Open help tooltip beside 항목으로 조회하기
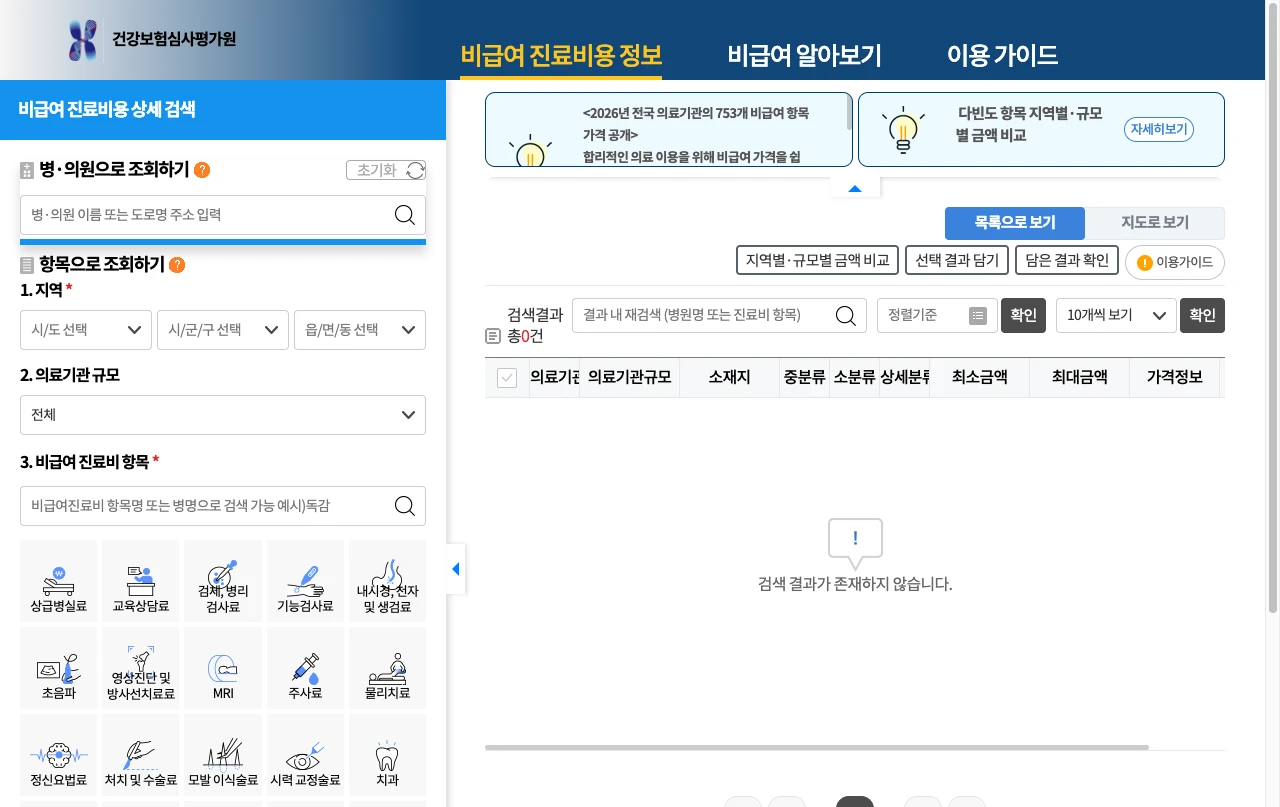Screen dimensions: 1280x807 pyautogui.click(x=177, y=265)
